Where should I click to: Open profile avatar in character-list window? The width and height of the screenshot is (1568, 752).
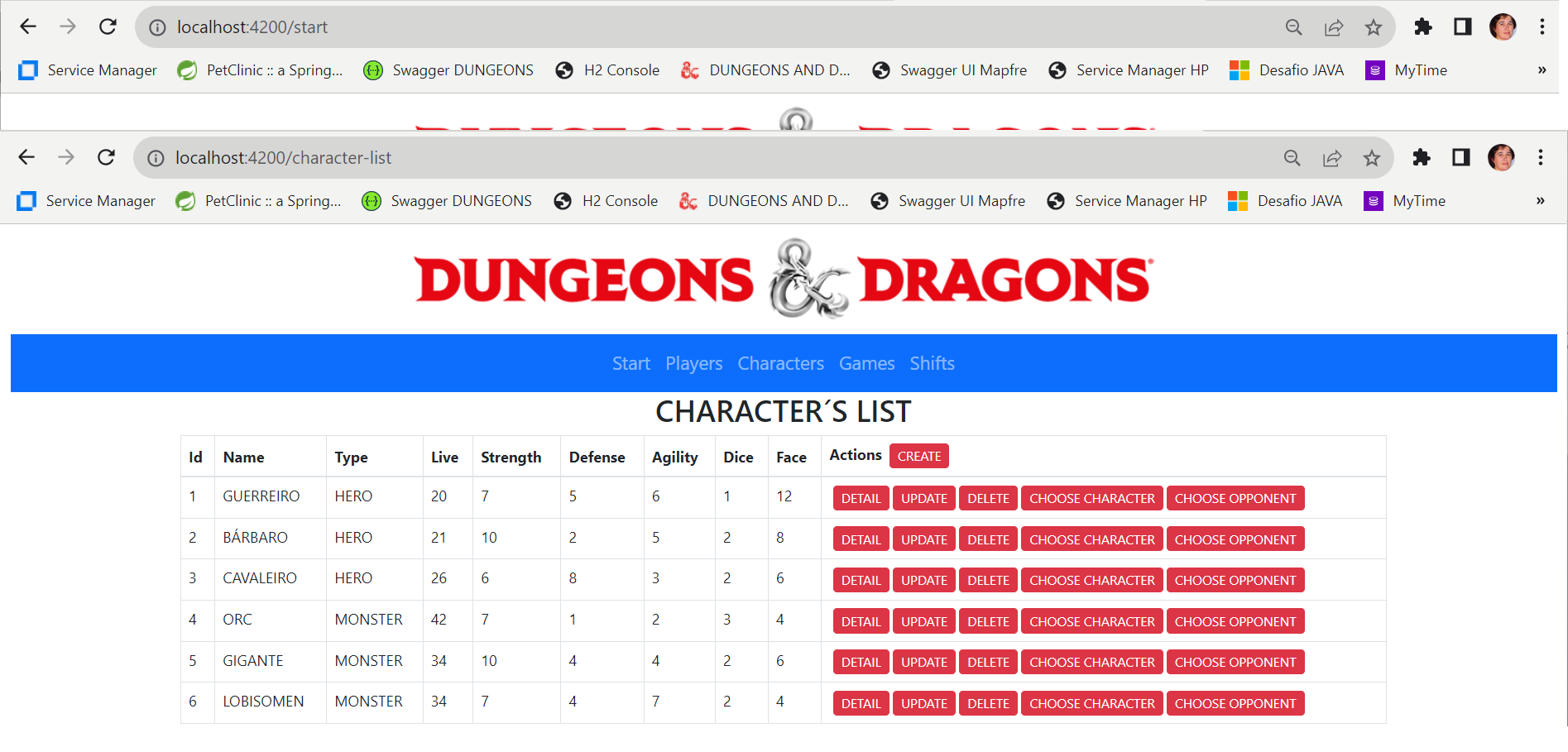pos(1501,157)
